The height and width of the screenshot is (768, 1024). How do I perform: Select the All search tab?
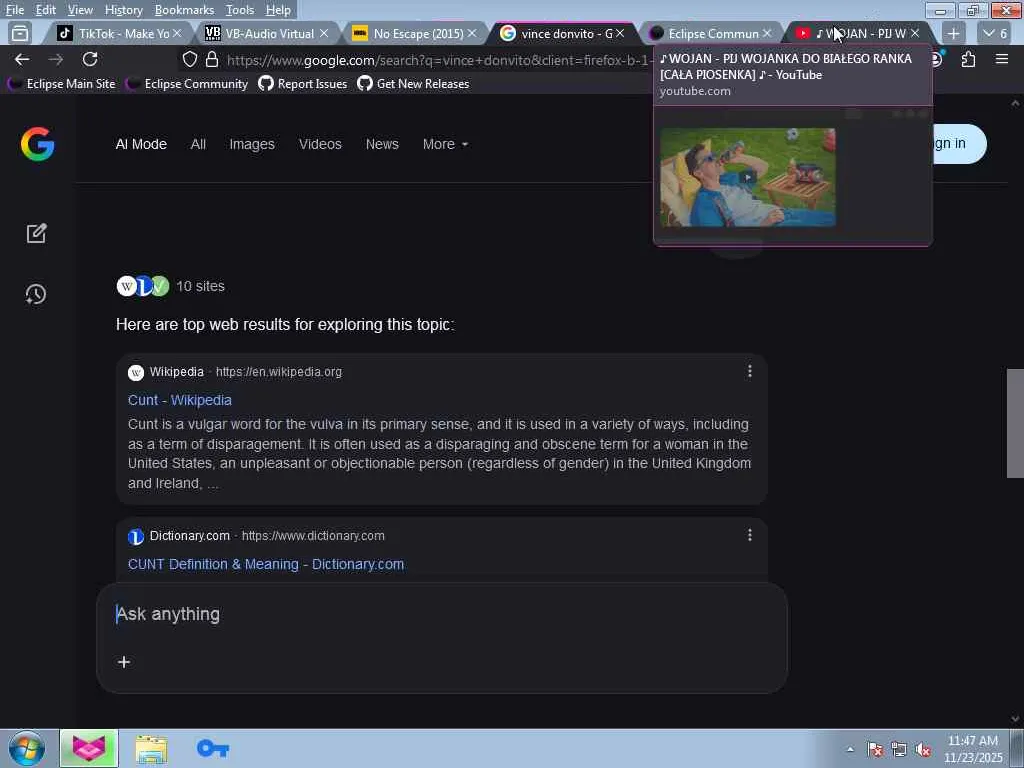click(198, 144)
